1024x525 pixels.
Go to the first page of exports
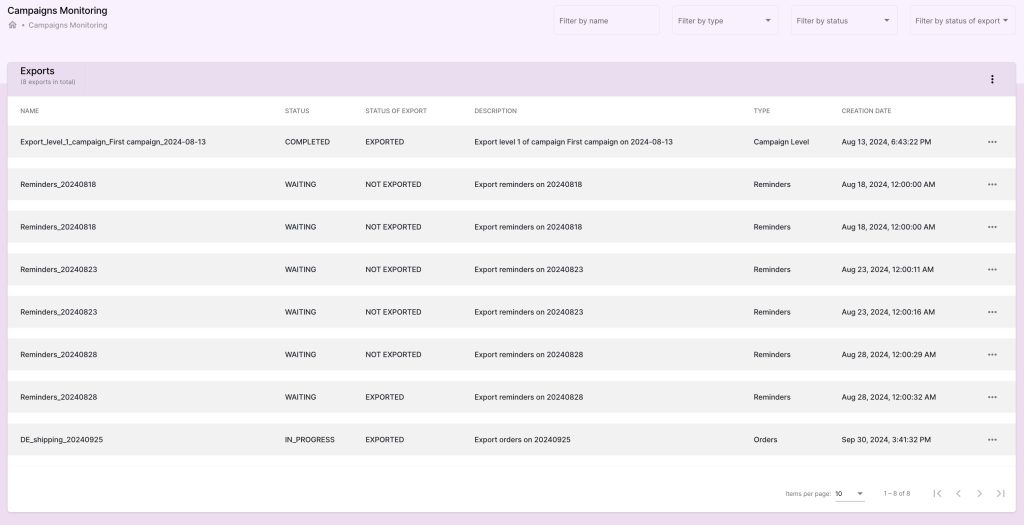937,494
